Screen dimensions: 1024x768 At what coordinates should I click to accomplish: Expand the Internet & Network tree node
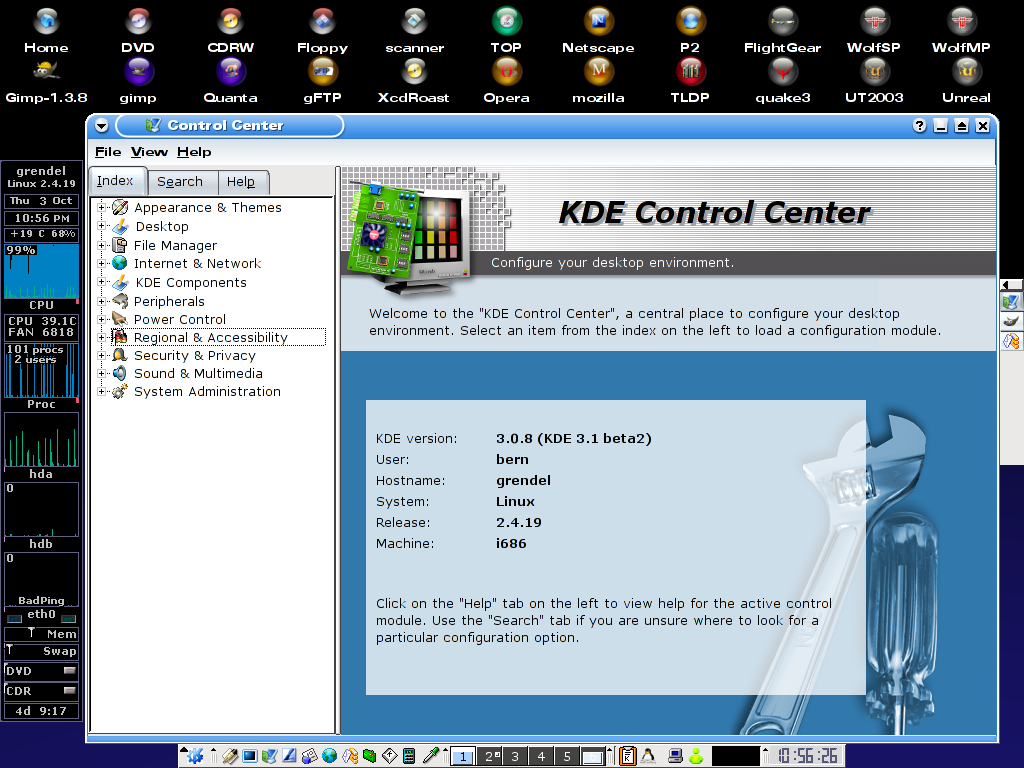tap(101, 263)
